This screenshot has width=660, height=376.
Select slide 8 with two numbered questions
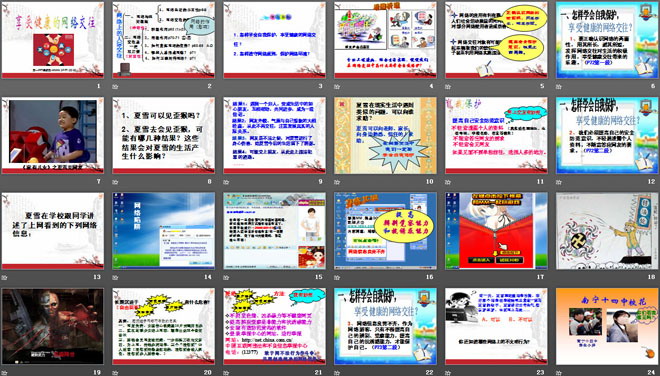[164, 136]
